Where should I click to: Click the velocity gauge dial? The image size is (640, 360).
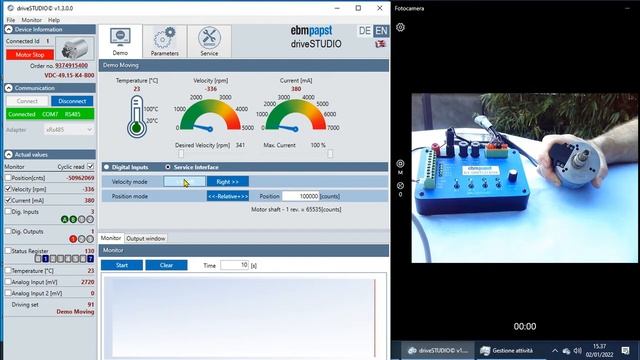tap(211, 115)
